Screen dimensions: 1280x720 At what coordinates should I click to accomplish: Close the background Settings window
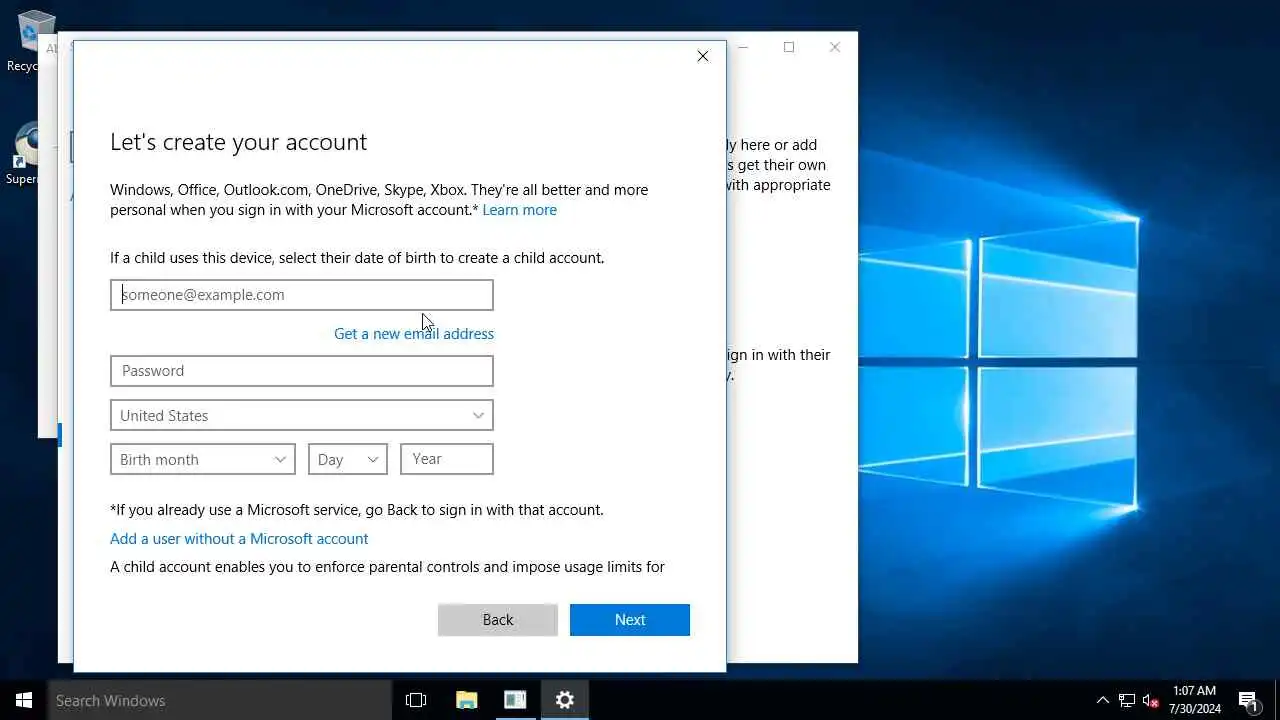click(x=835, y=47)
